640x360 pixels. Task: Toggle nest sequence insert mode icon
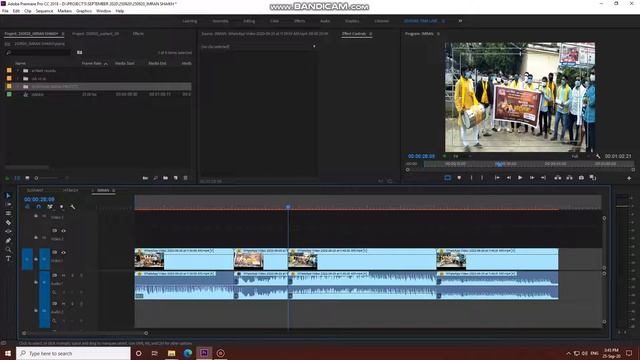pos(27,207)
